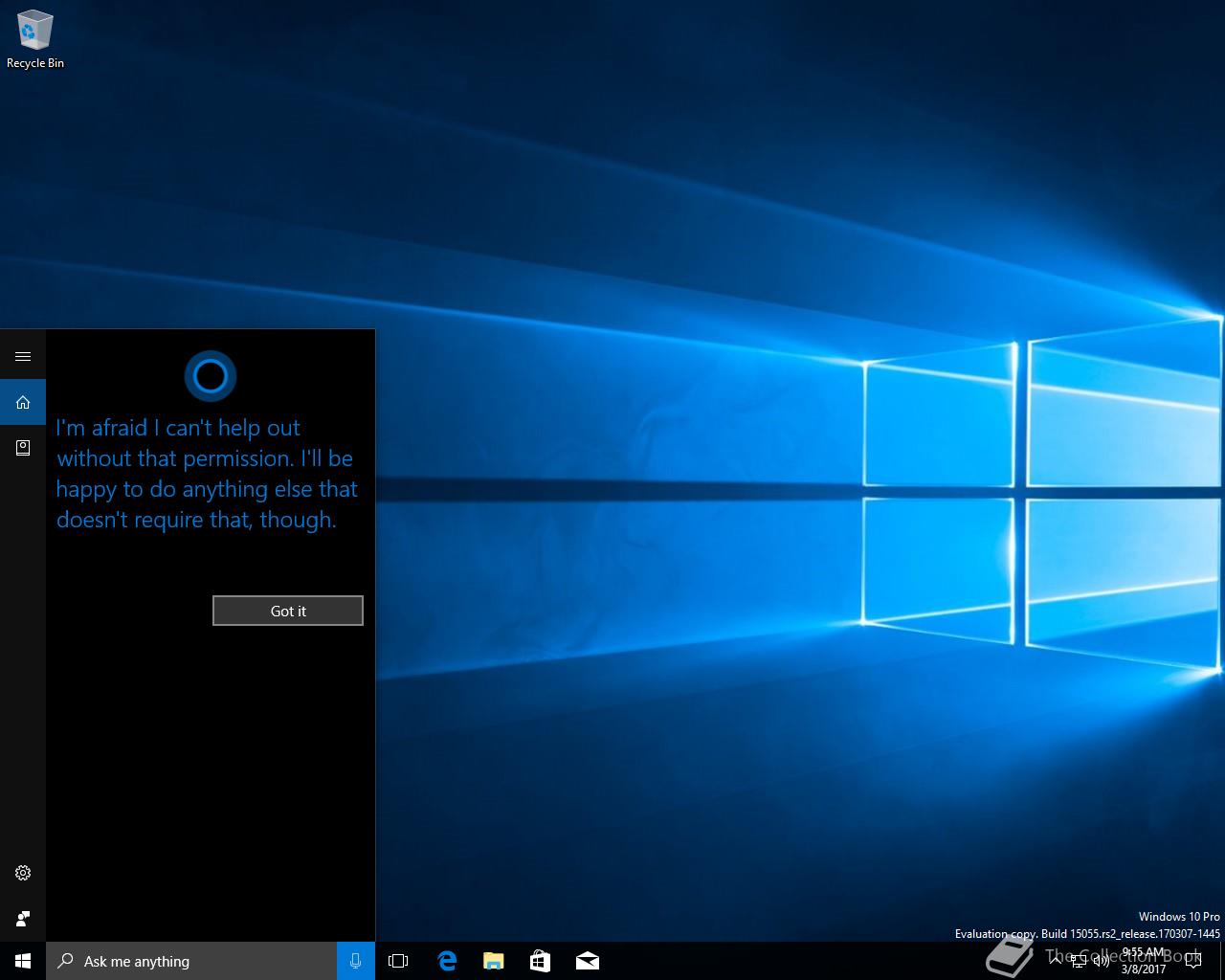Open the Action Center notifications icon
The height and width of the screenshot is (980, 1225).
pos(1192,961)
